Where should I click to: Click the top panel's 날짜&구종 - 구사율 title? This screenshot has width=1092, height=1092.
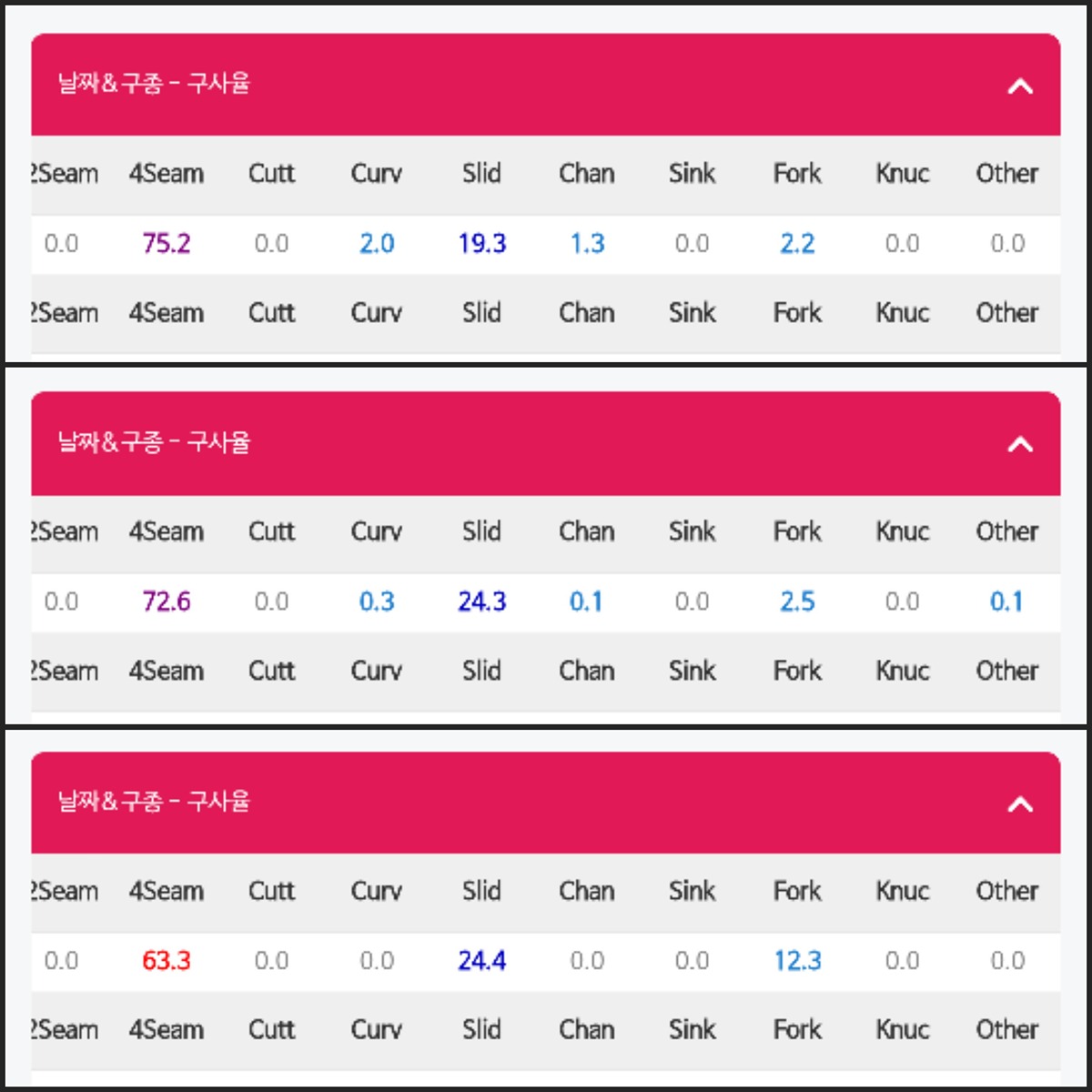click(x=154, y=84)
